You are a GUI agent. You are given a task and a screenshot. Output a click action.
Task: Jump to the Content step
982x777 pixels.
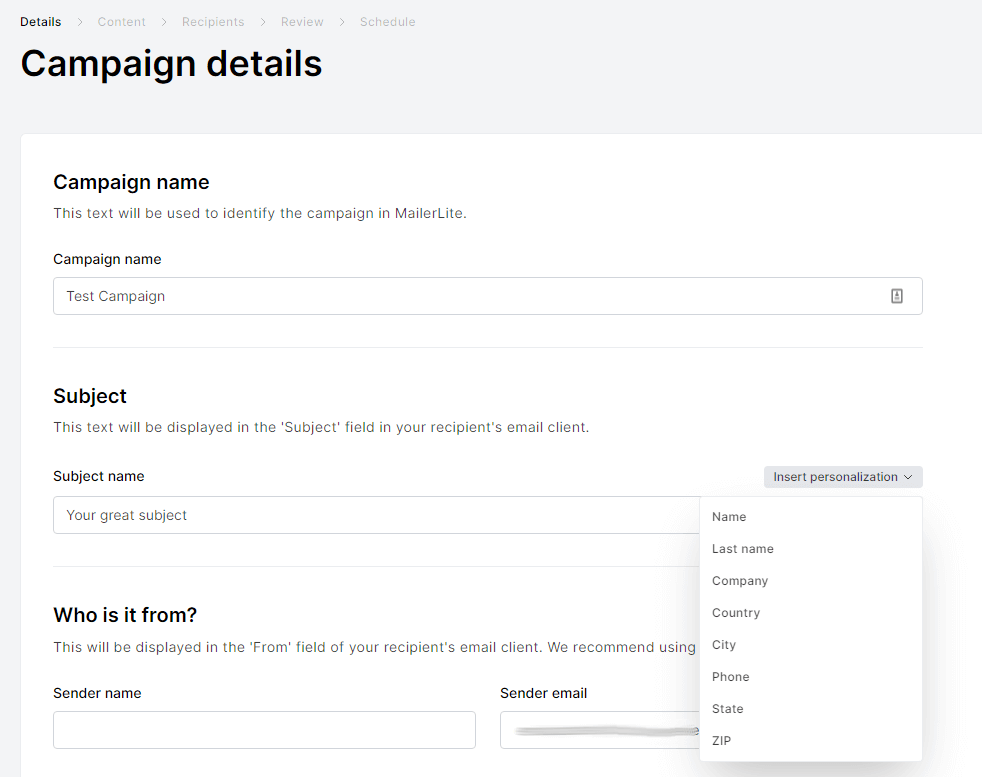point(121,22)
